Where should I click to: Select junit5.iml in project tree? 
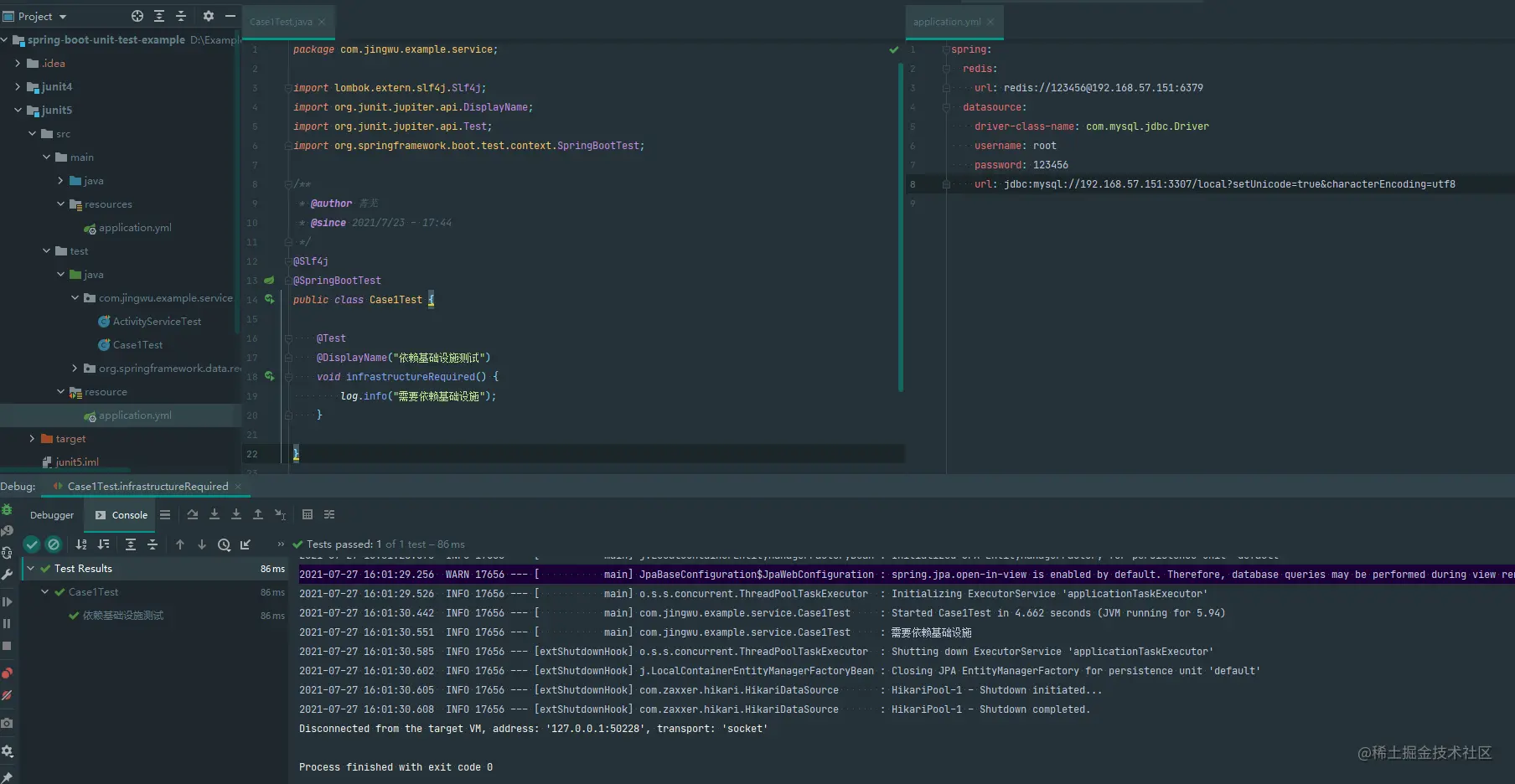[x=77, y=462]
